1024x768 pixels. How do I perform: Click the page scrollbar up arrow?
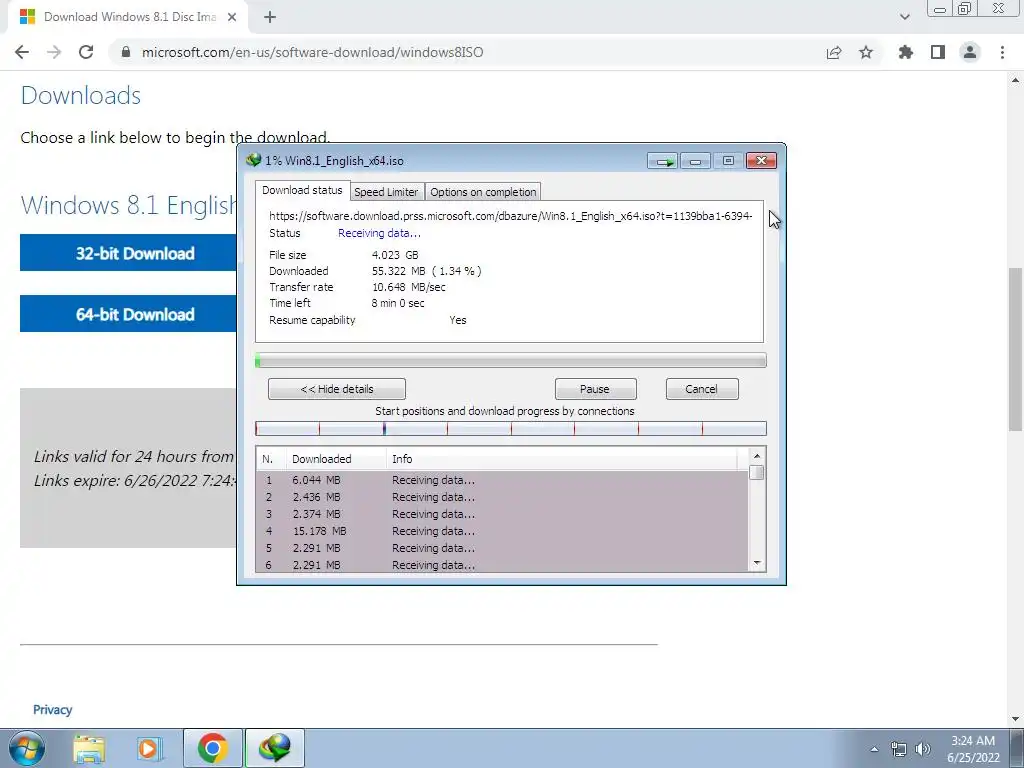[1016, 80]
